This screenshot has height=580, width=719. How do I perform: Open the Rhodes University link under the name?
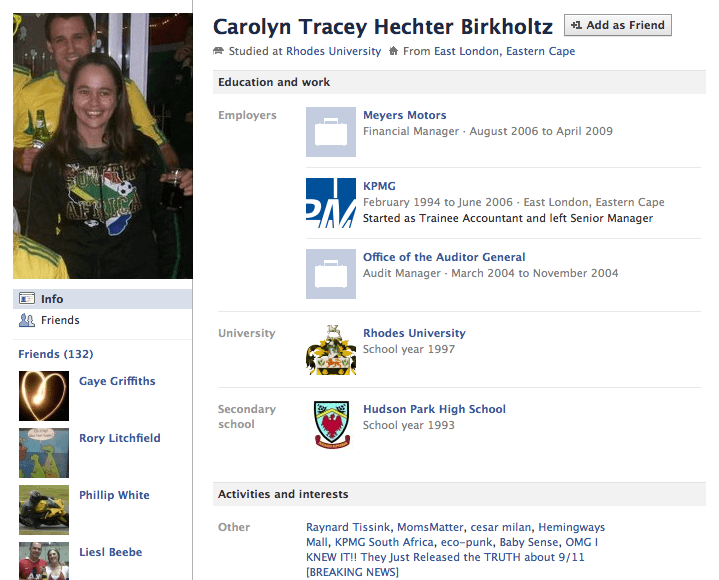click(x=333, y=51)
